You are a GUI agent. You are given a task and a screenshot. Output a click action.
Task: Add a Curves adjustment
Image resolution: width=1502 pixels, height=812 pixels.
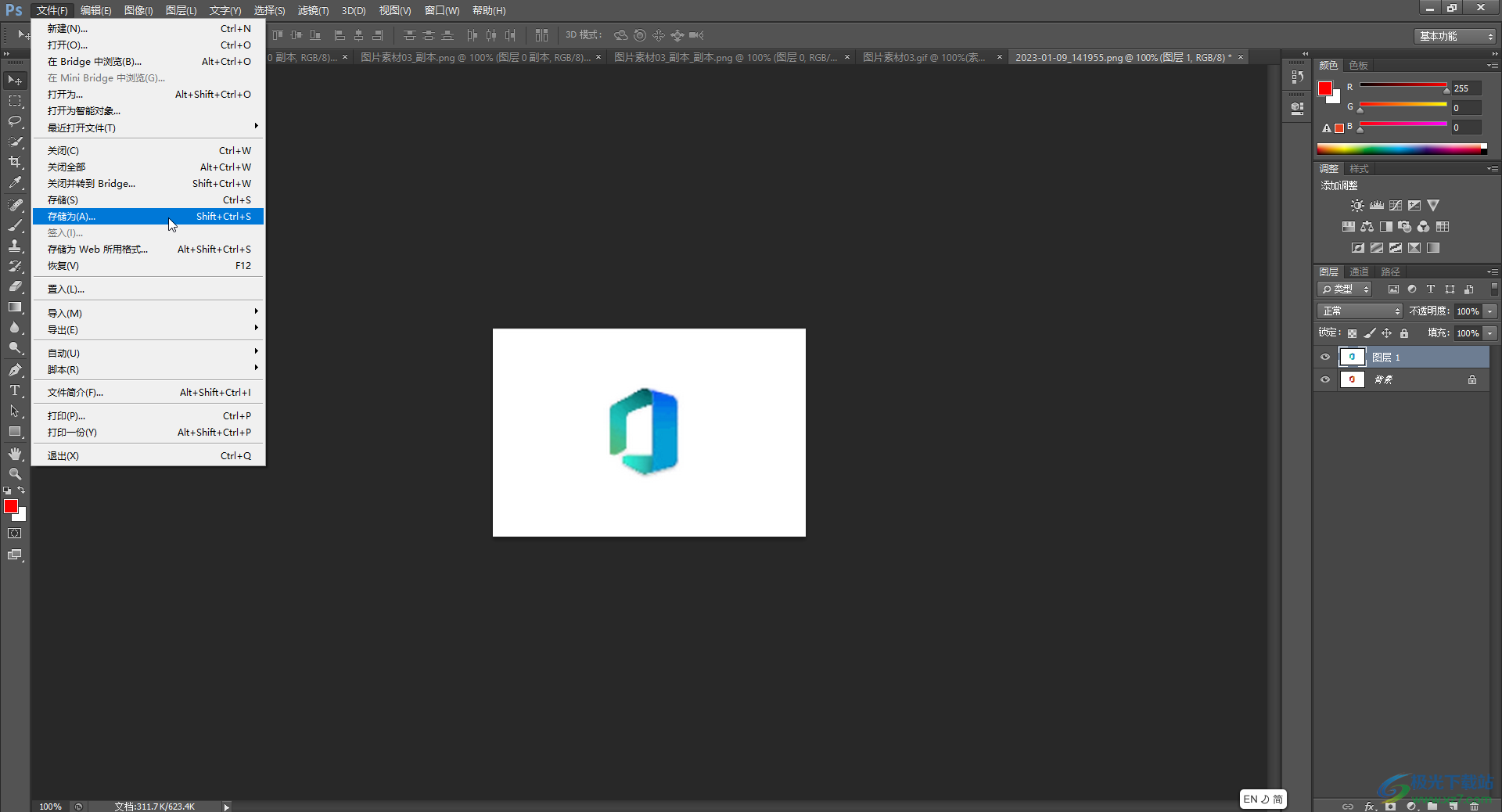click(x=1396, y=206)
